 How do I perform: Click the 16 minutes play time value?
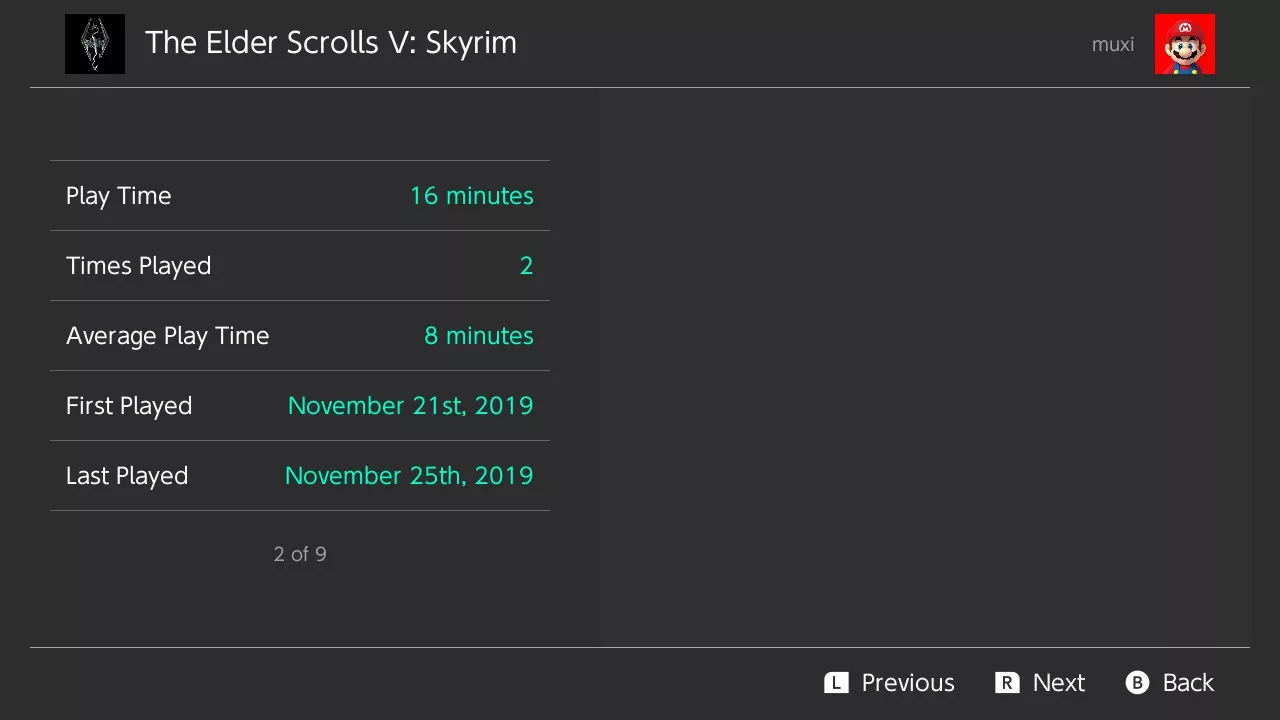(471, 196)
